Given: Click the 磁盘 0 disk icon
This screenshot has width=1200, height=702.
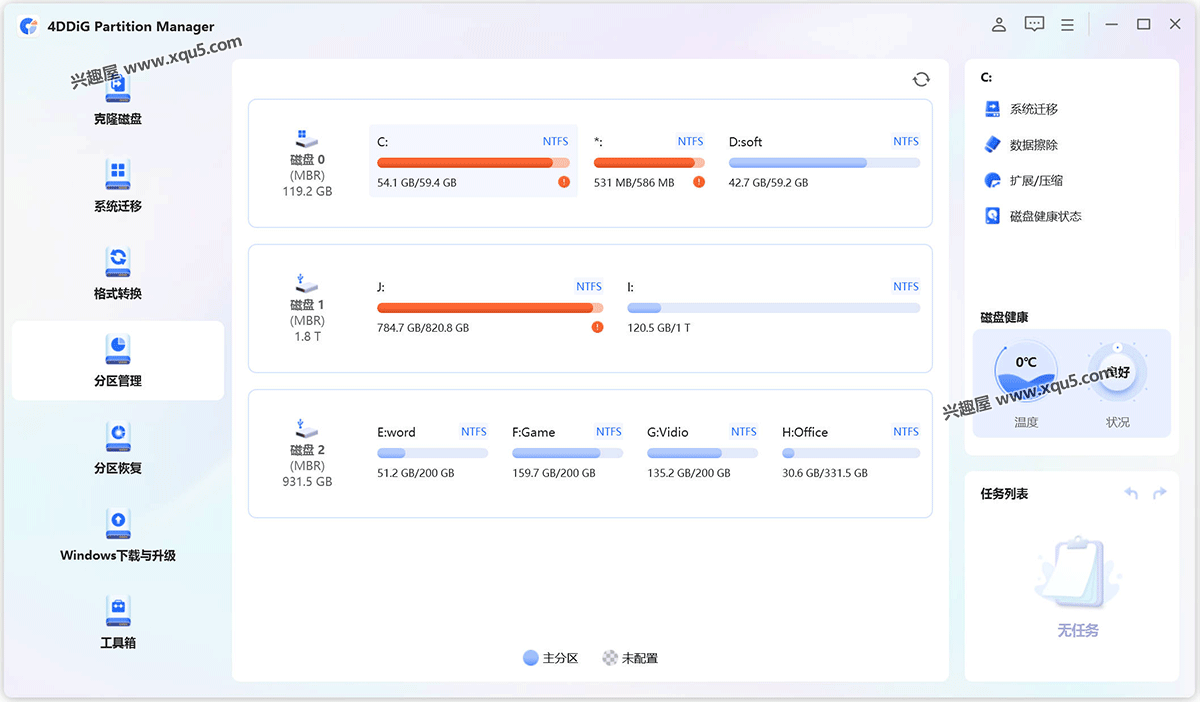Looking at the screenshot, I should click(307, 139).
